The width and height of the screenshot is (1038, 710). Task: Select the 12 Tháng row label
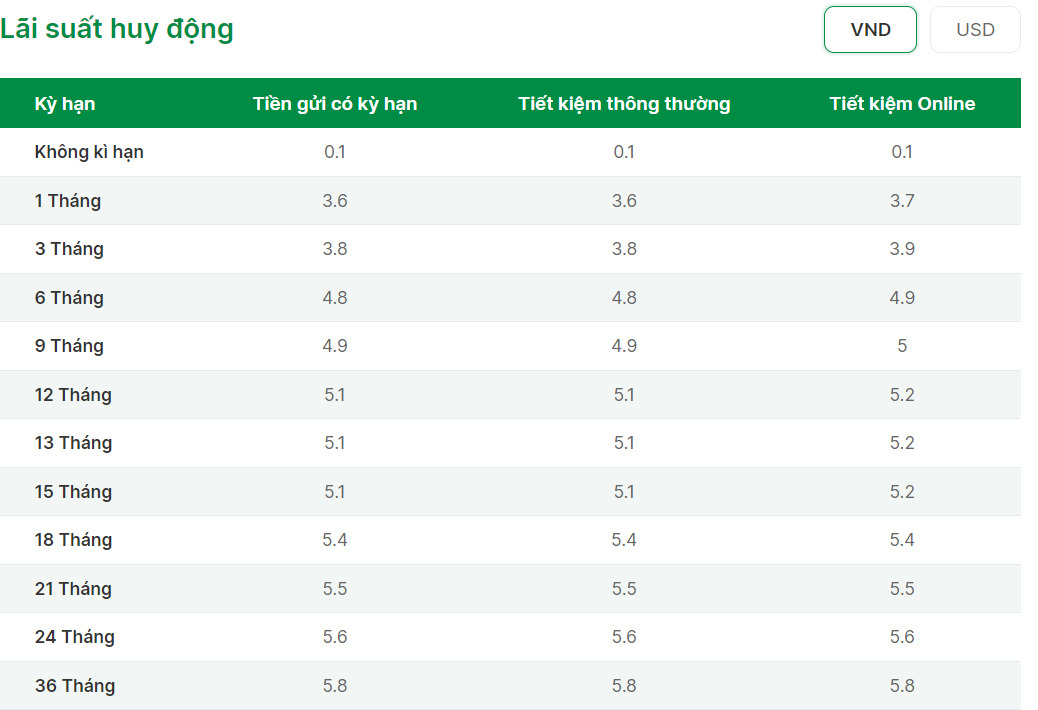(x=73, y=395)
